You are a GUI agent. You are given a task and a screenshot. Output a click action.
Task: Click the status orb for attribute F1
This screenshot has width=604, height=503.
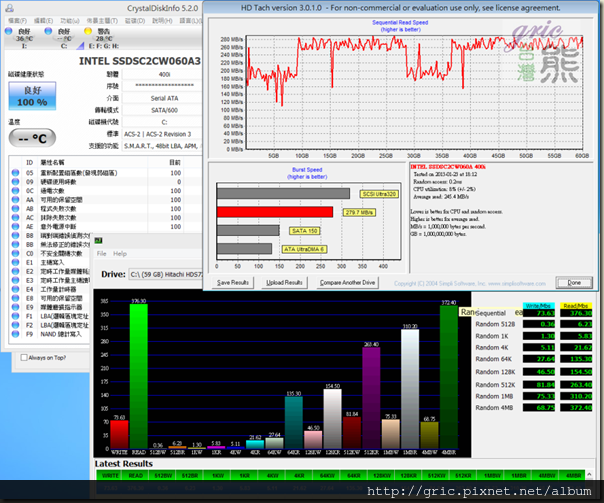[x=15, y=316]
